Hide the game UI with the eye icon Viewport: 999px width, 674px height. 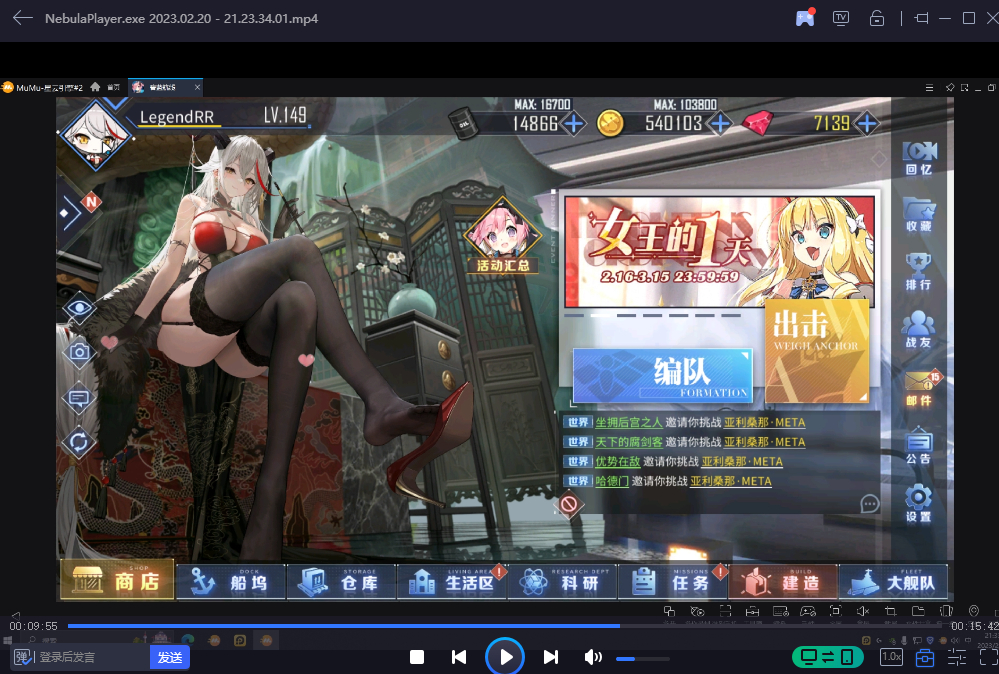click(79, 310)
